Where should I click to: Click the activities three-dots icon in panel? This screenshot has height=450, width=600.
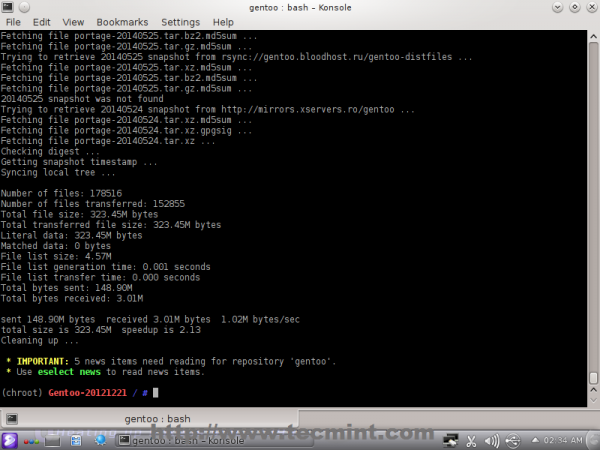click(31, 442)
